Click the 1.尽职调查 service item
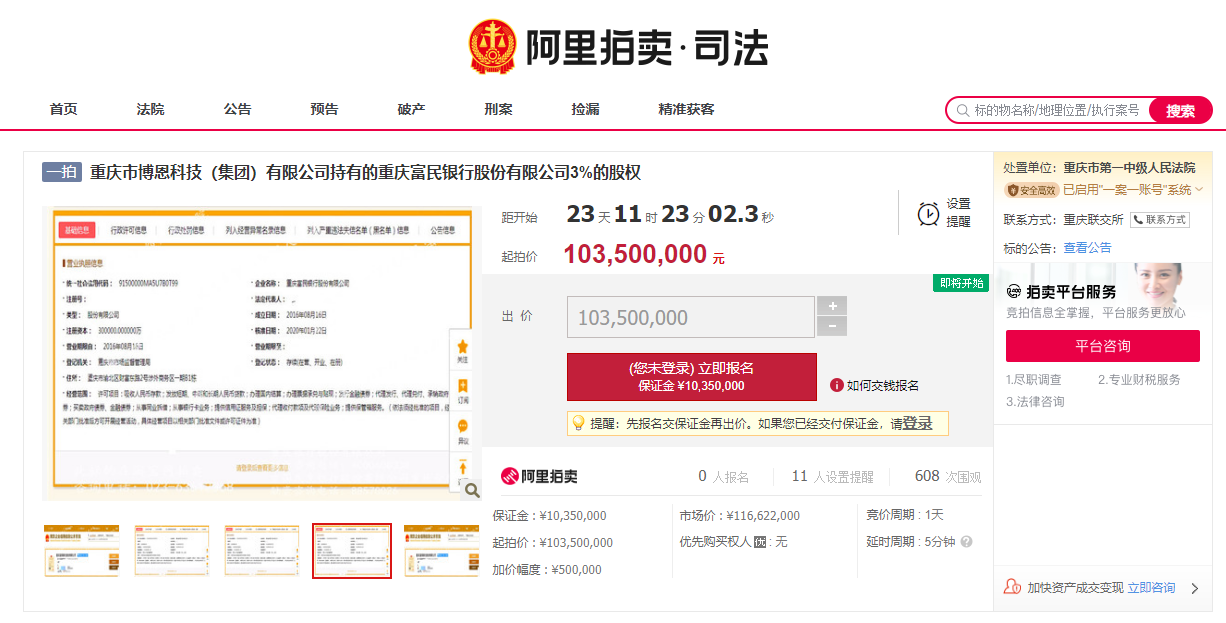 [x=1034, y=380]
